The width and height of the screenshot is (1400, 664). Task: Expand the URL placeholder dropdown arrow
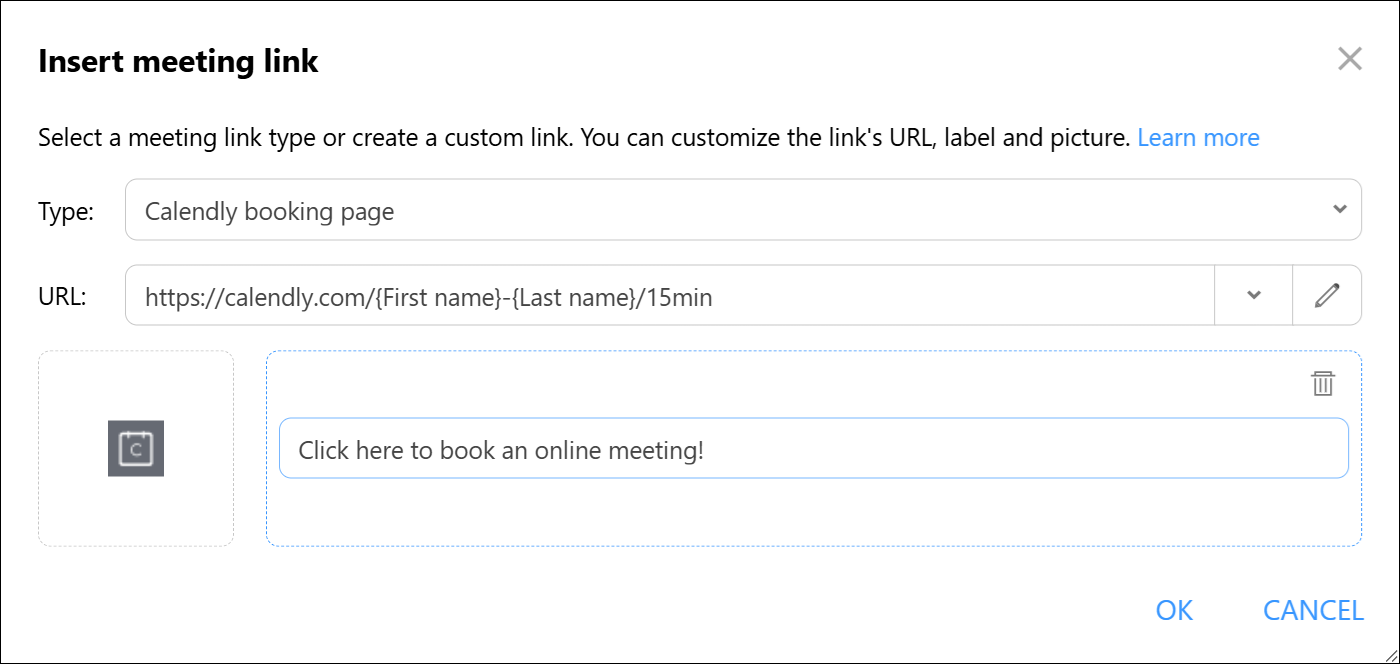click(1253, 295)
